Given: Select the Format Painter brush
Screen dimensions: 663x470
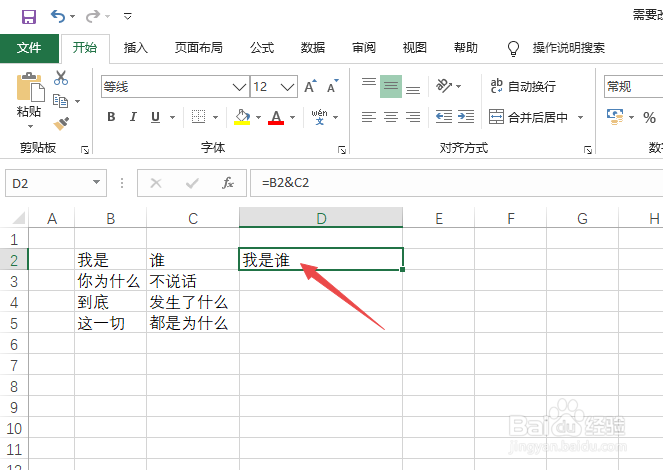Looking at the screenshot, I should pyautogui.click(x=61, y=124).
